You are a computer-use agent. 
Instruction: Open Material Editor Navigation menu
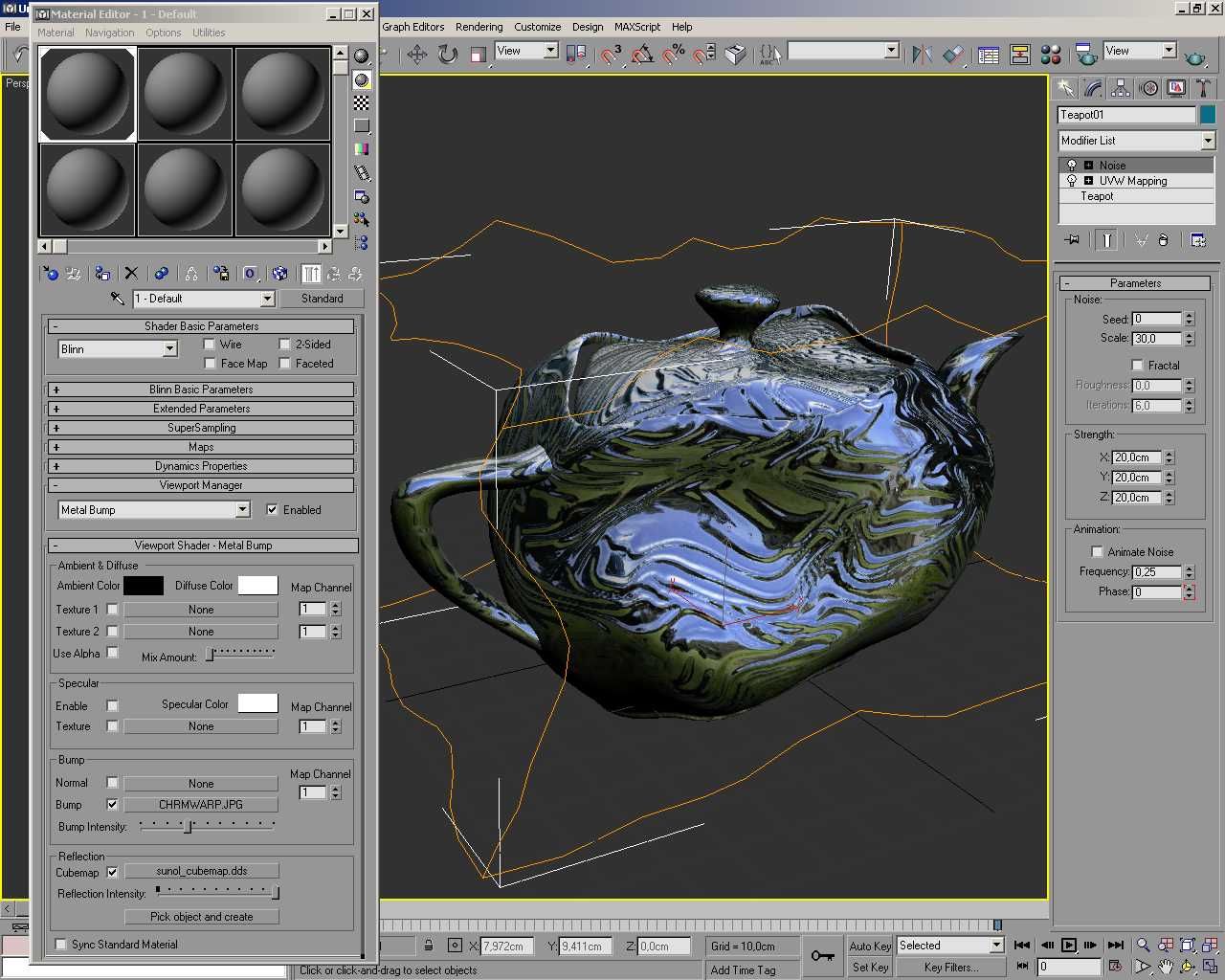[x=110, y=33]
